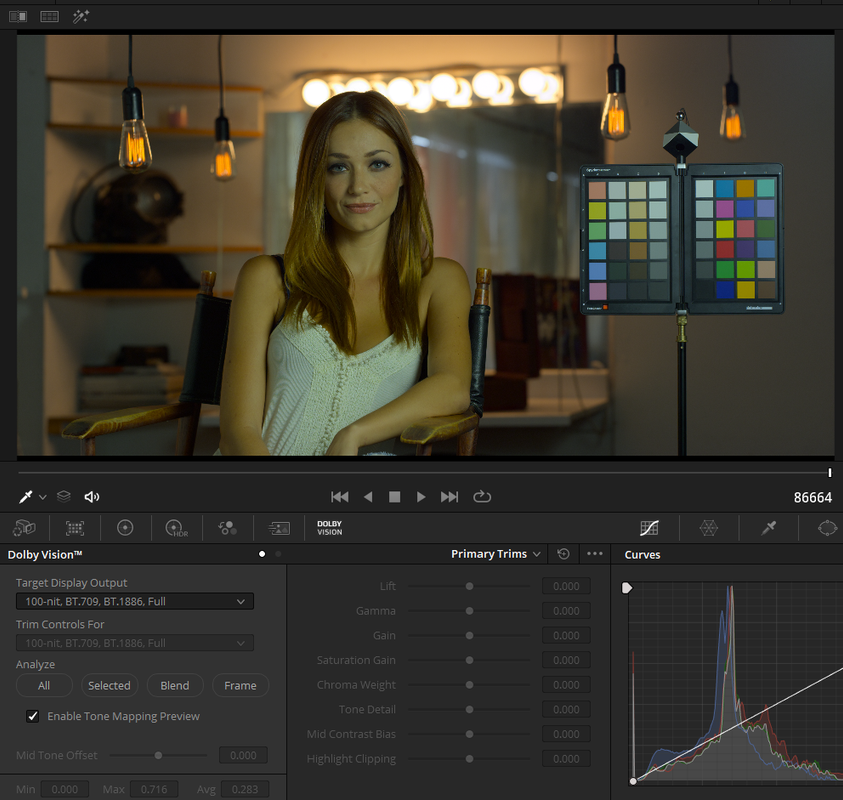Expand the Target Display Output dropdown
Screen dimensions: 843x800
pyautogui.click(x=135, y=601)
